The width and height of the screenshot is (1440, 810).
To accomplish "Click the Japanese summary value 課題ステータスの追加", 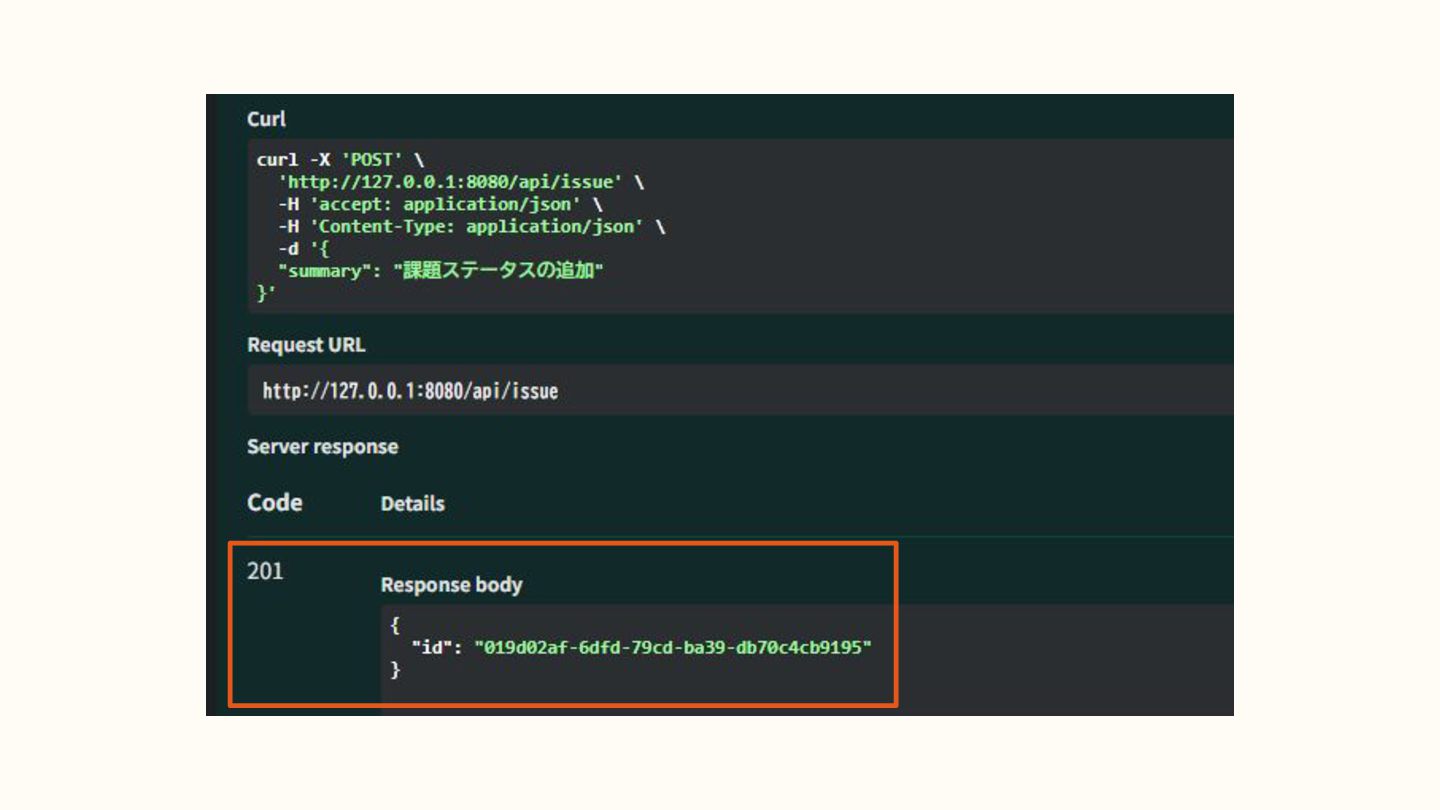I will 499,270.
